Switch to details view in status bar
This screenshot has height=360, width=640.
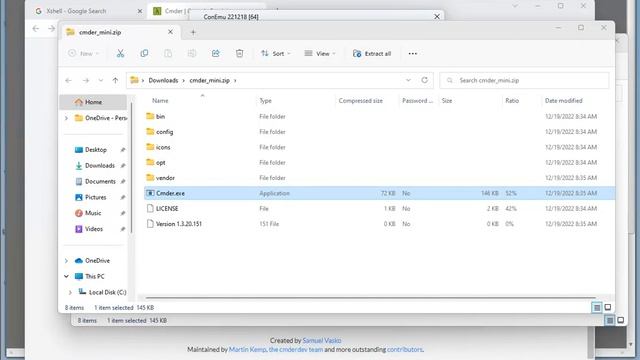click(x=597, y=307)
